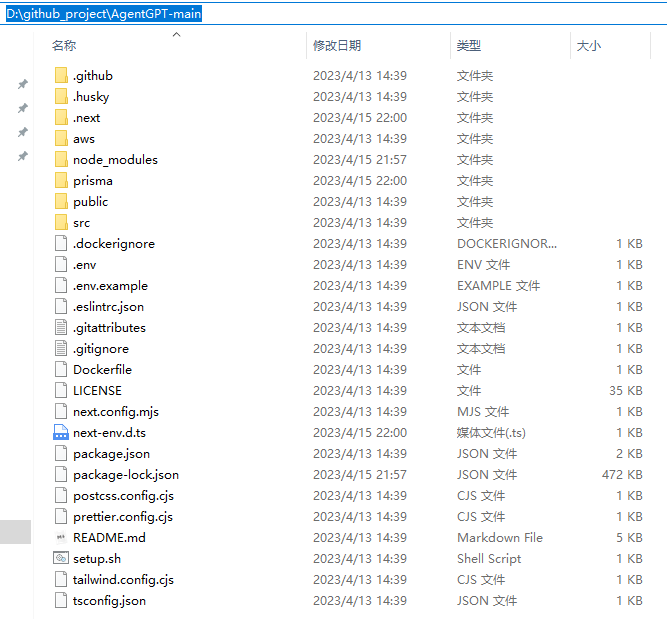Click the tsconfig.json file icon
This screenshot has height=619, width=667.
point(61,600)
